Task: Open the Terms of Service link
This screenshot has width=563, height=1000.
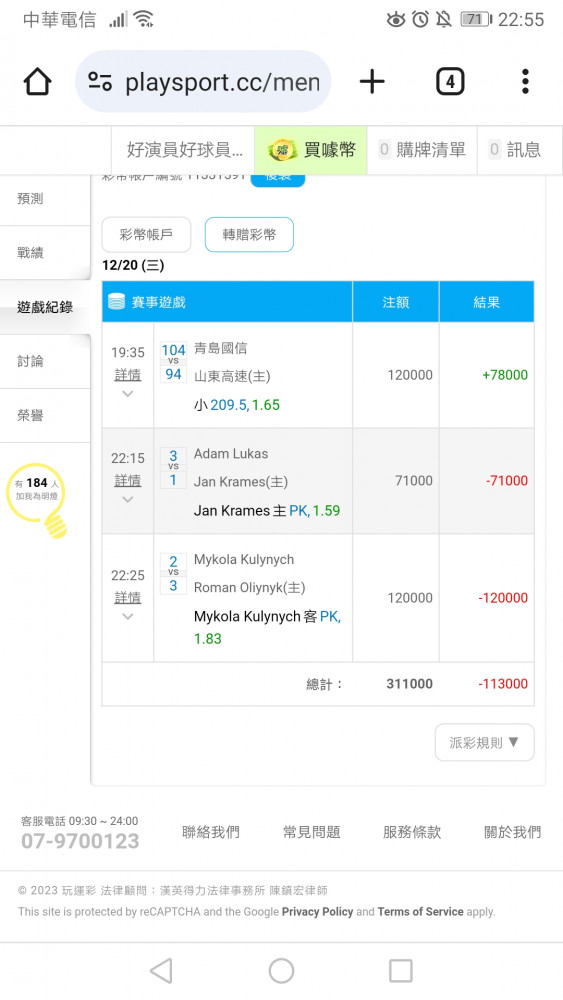Action: click(420, 911)
